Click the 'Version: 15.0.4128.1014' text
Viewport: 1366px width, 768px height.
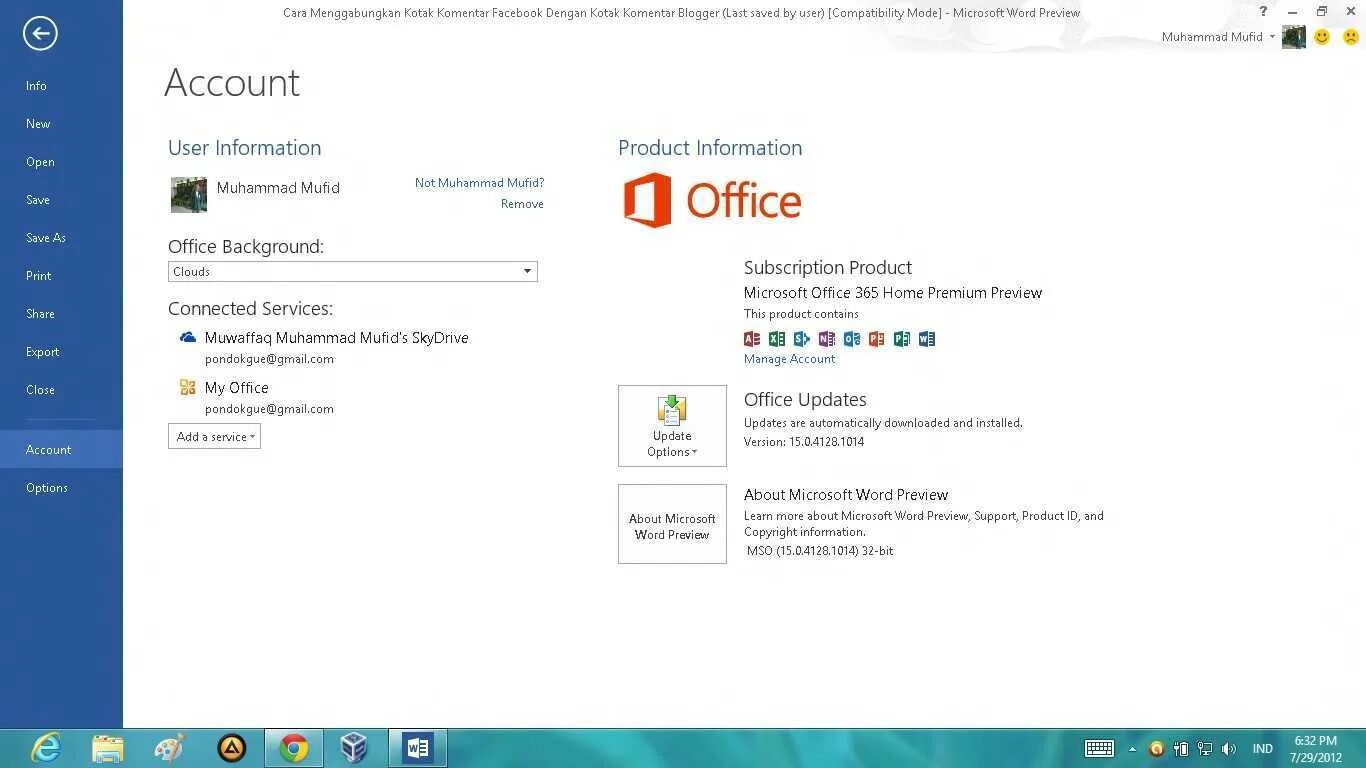pos(804,442)
